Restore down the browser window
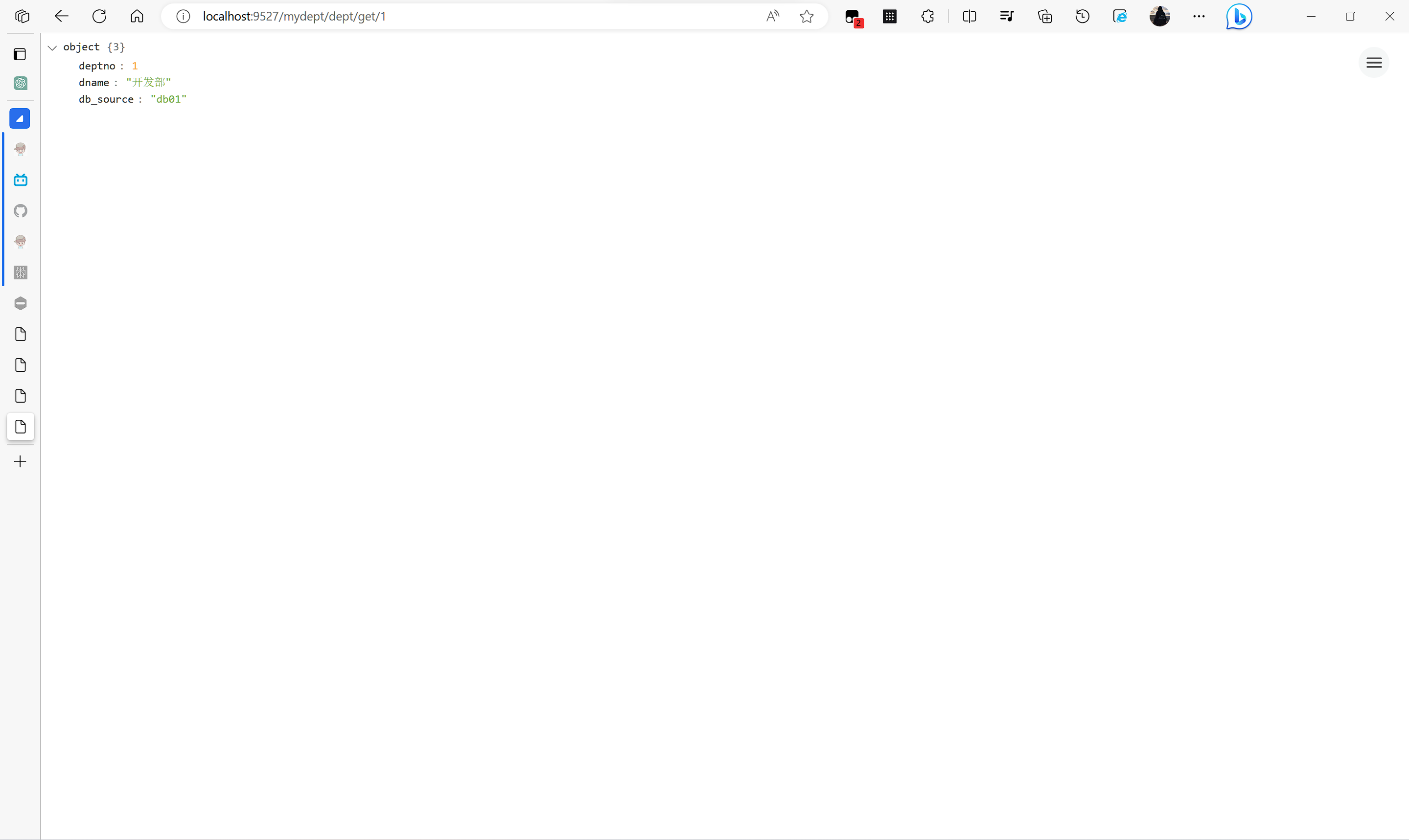The width and height of the screenshot is (1409, 840). pyautogui.click(x=1350, y=17)
